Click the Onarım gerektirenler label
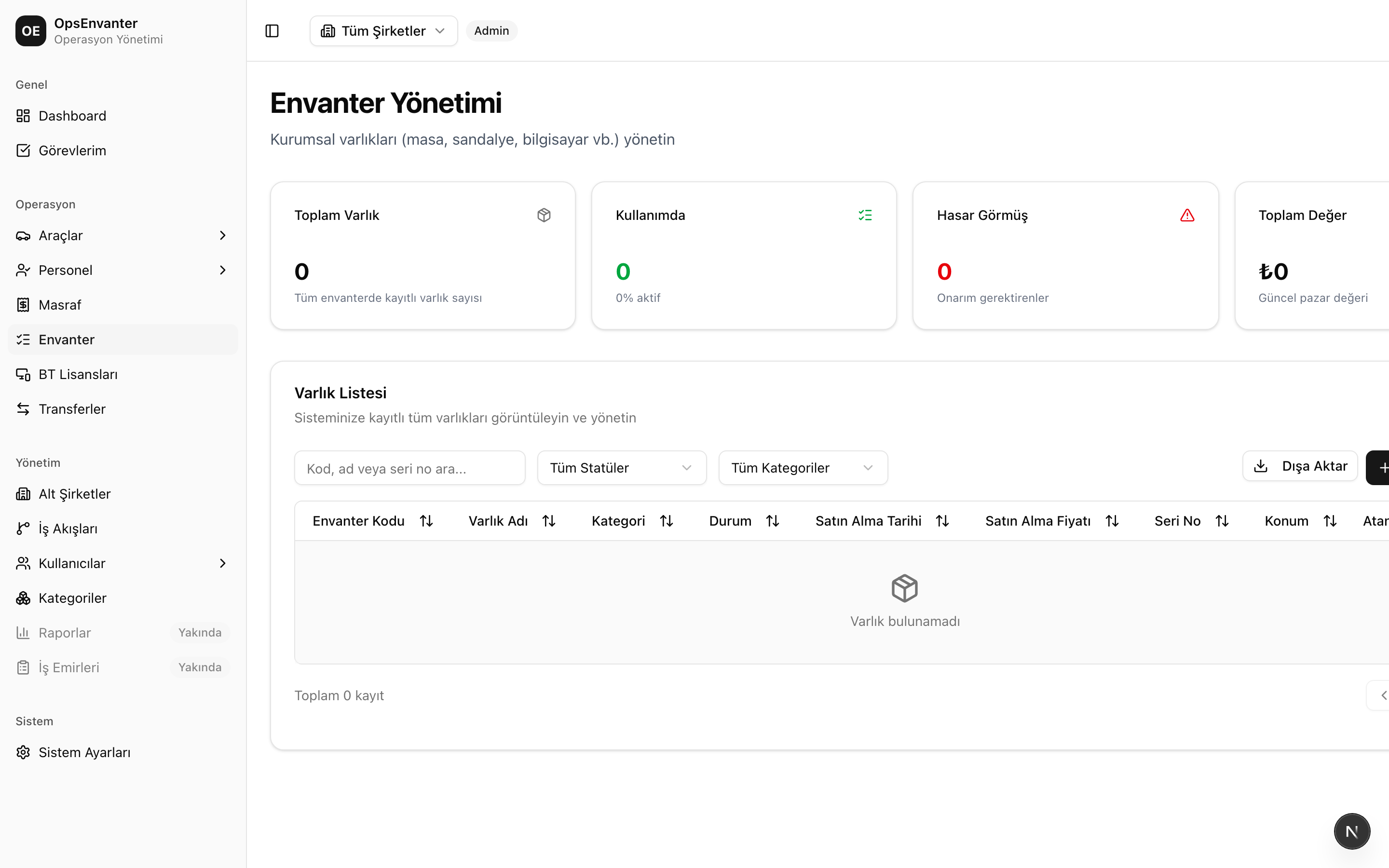 [x=993, y=298]
